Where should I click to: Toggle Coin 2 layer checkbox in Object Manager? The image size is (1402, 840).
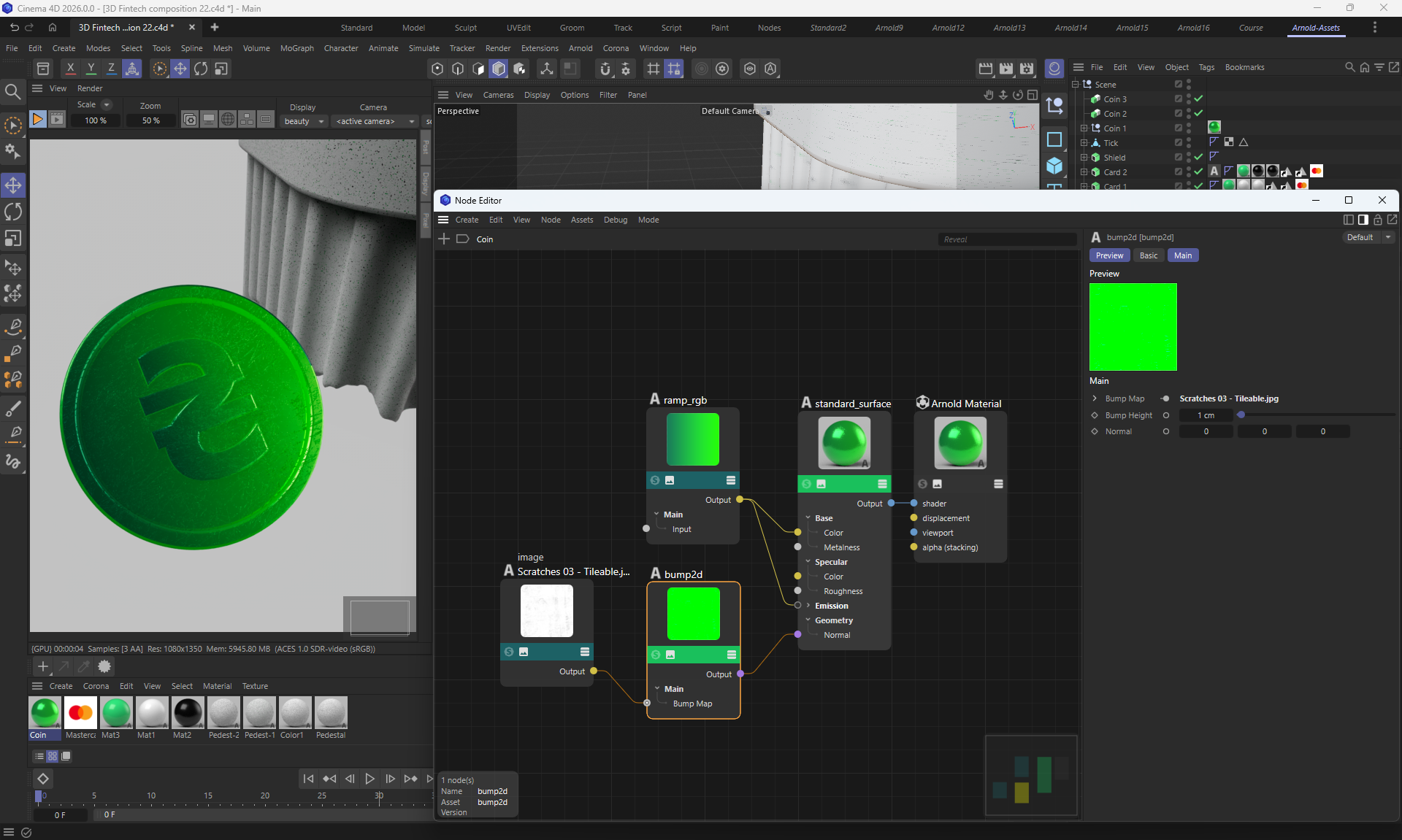[1178, 113]
